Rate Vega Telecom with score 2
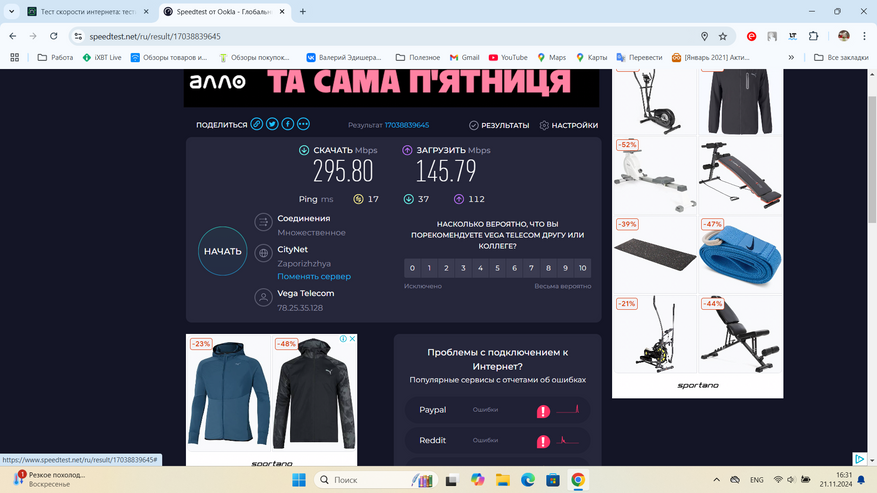This screenshot has height=493, width=877. [x=446, y=268]
